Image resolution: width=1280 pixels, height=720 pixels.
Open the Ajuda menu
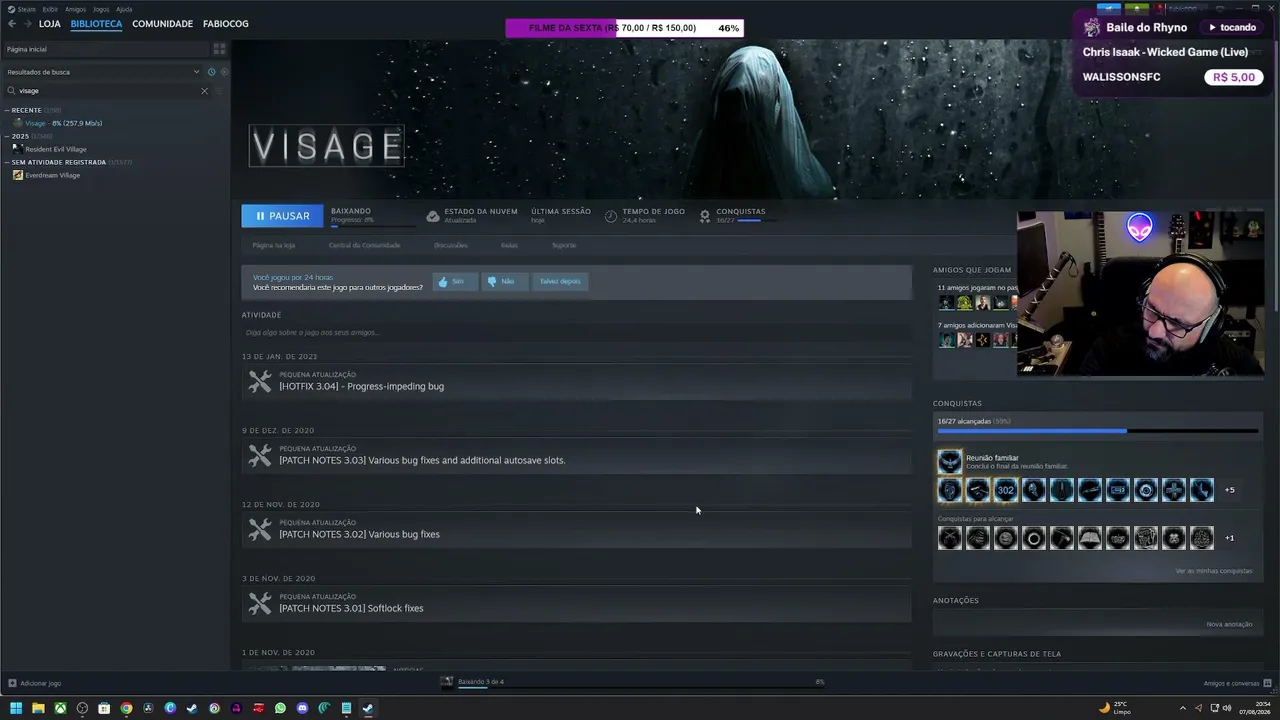[124, 9]
